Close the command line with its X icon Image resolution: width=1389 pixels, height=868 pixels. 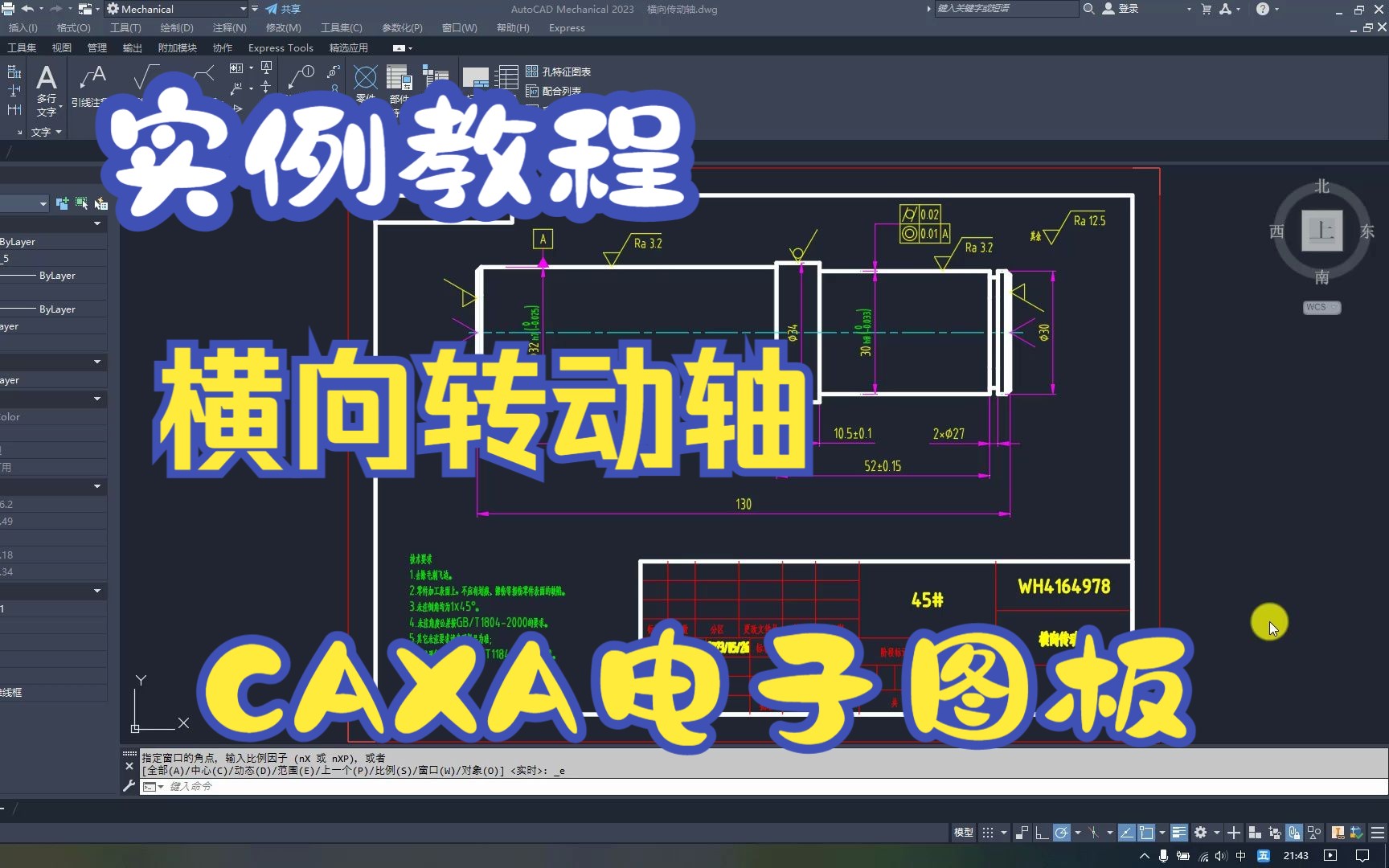pos(129,767)
